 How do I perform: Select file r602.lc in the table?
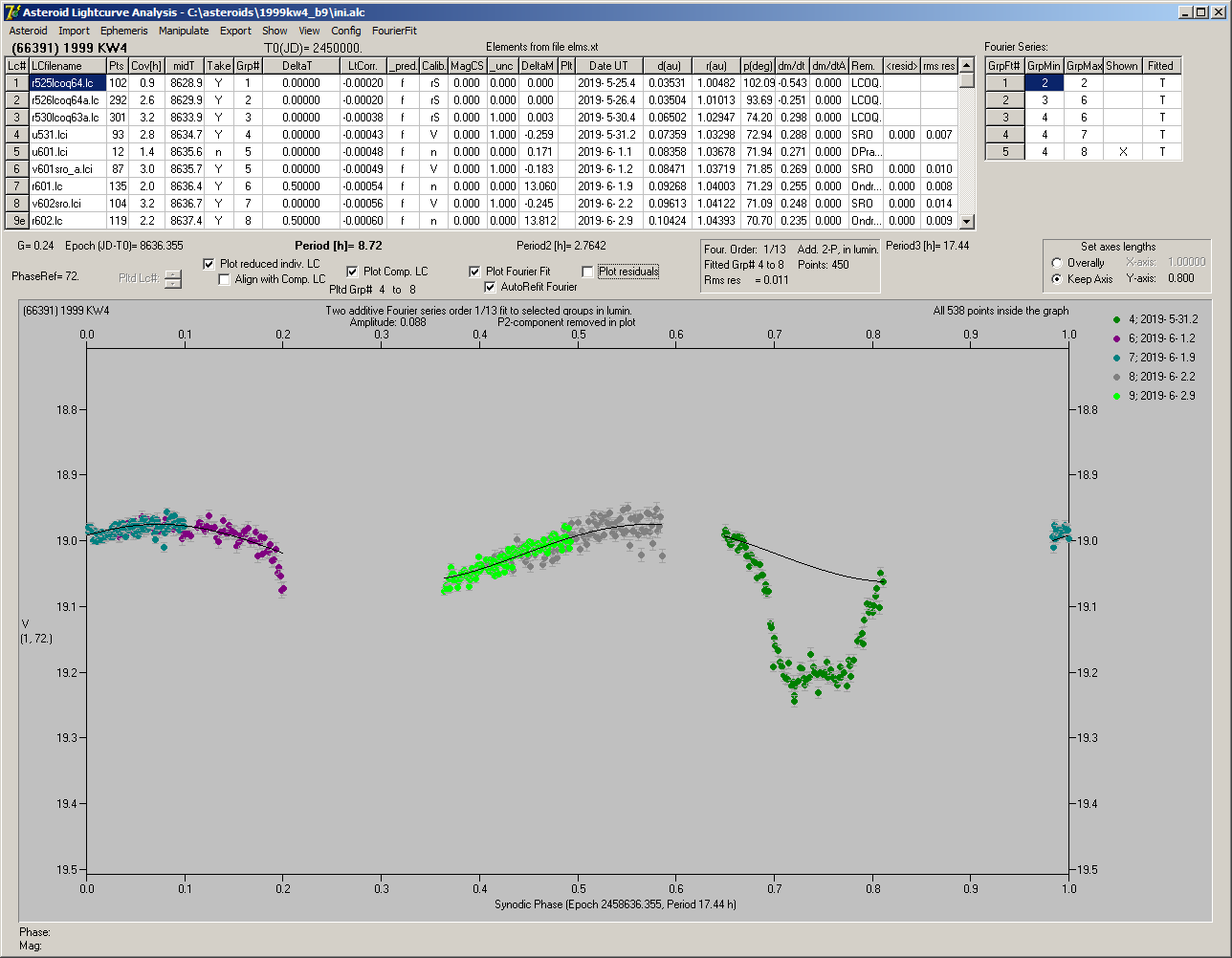[67, 221]
